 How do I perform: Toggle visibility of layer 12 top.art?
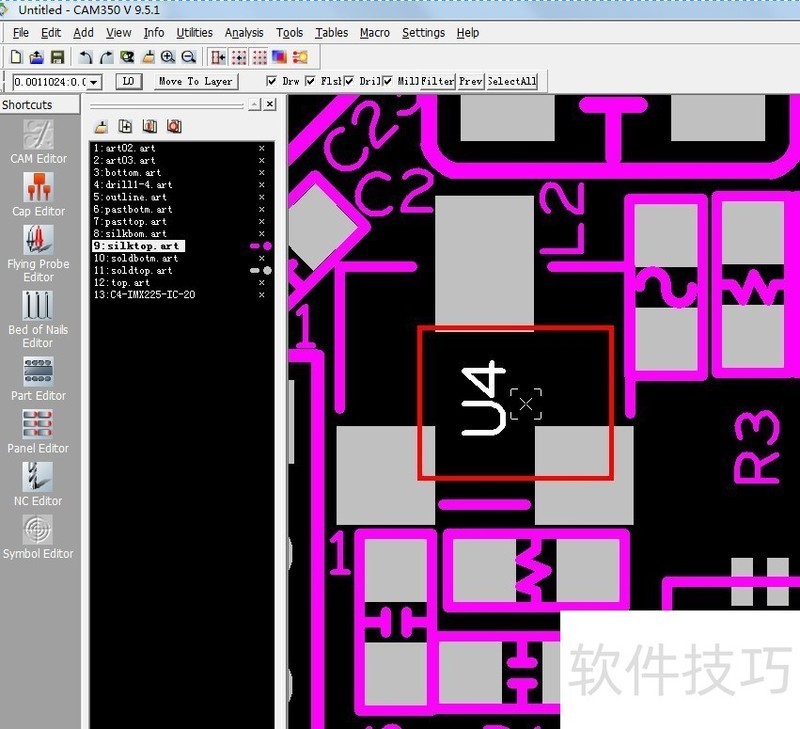(262, 283)
